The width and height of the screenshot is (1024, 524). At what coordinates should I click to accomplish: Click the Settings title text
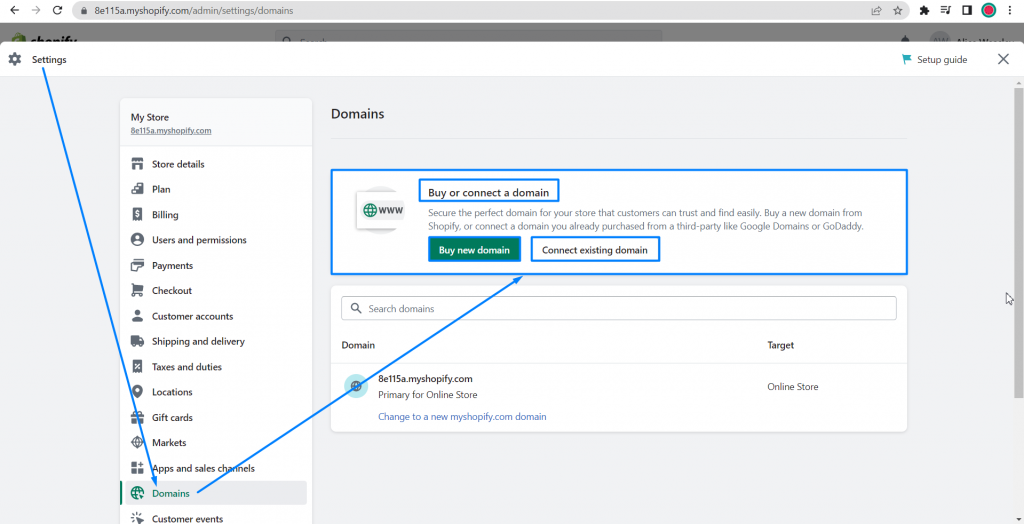pos(49,59)
